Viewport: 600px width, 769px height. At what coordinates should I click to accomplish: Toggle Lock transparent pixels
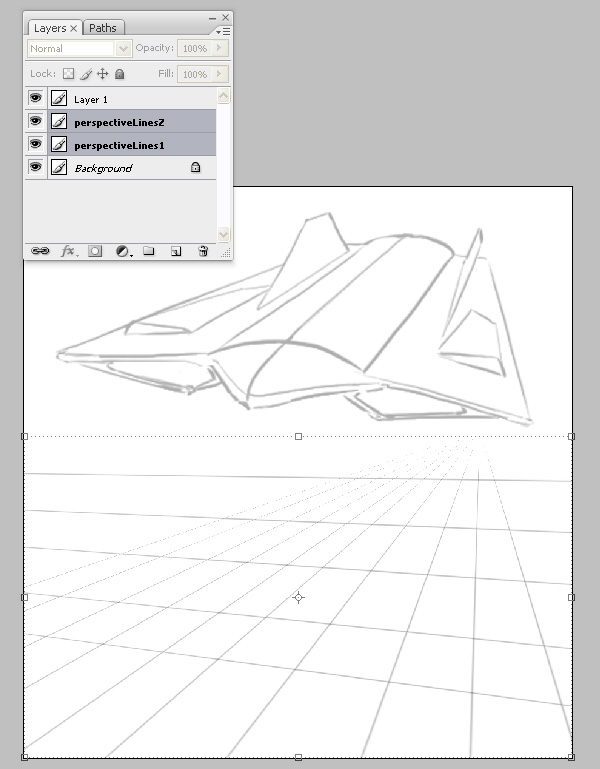coord(69,74)
